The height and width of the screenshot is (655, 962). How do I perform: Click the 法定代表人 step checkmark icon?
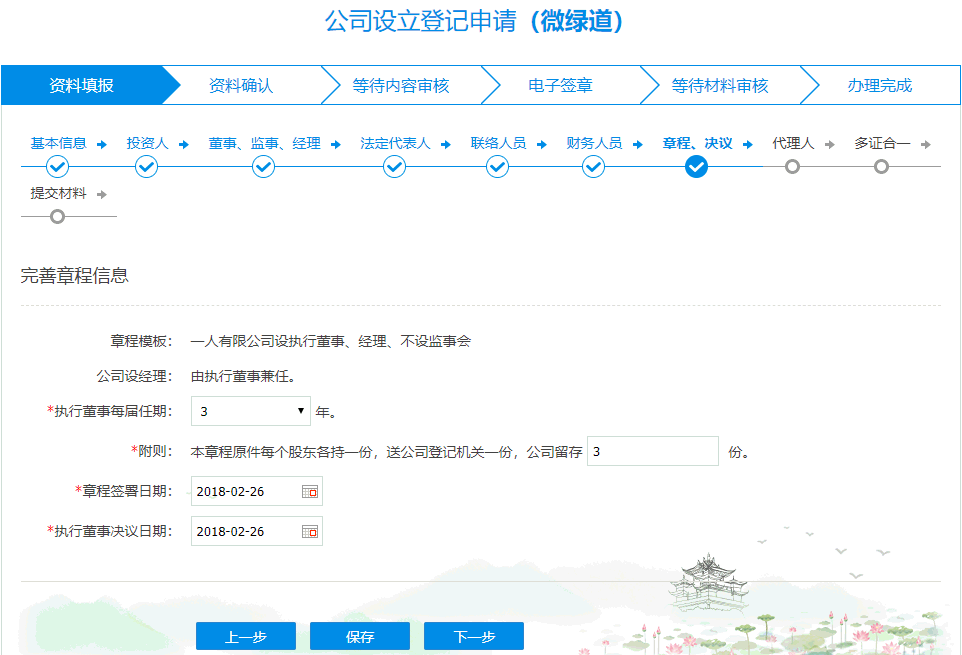(x=393, y=167)
